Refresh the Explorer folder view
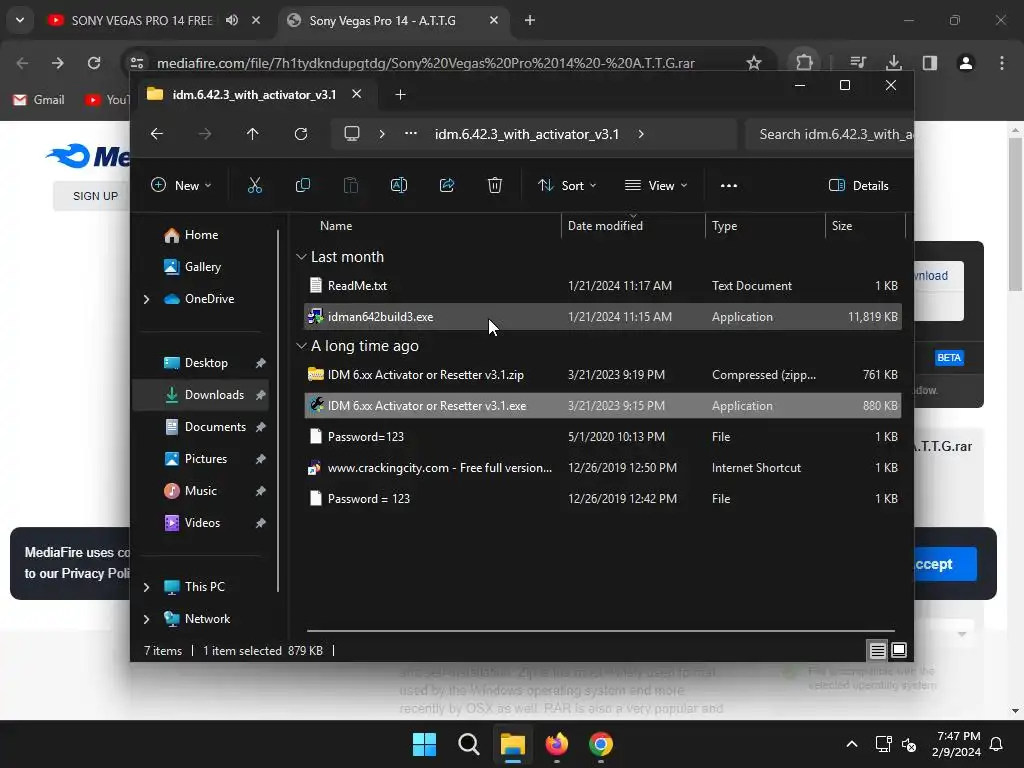 tap(300, 134)
